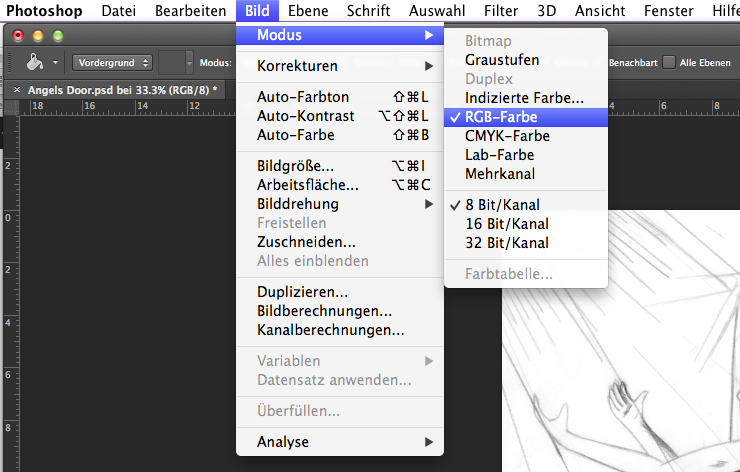Select the checked RGB-Farbe mode
The width and height of the screenshot is (740, 472).
[x=526, y=117]
